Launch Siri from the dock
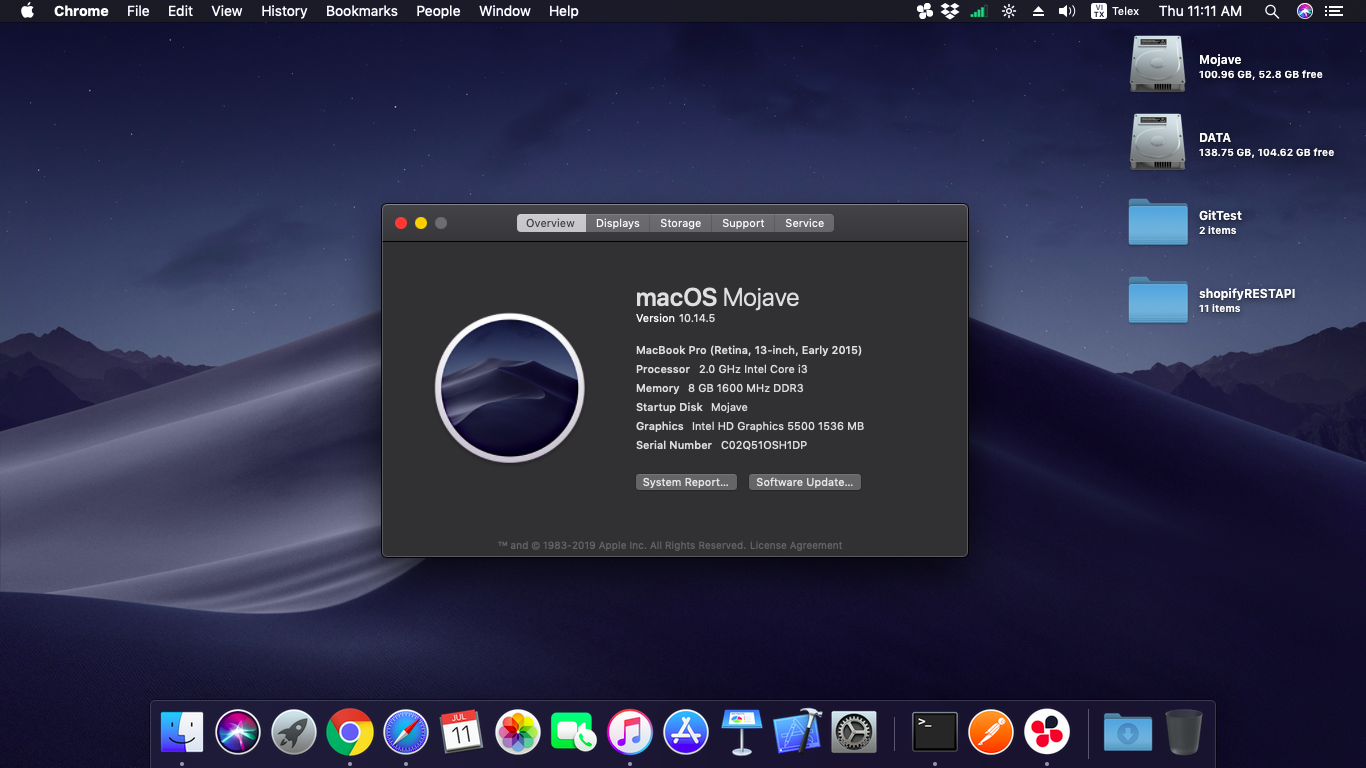The width and height of the screenshot is (1366, 768). point(238,733)
